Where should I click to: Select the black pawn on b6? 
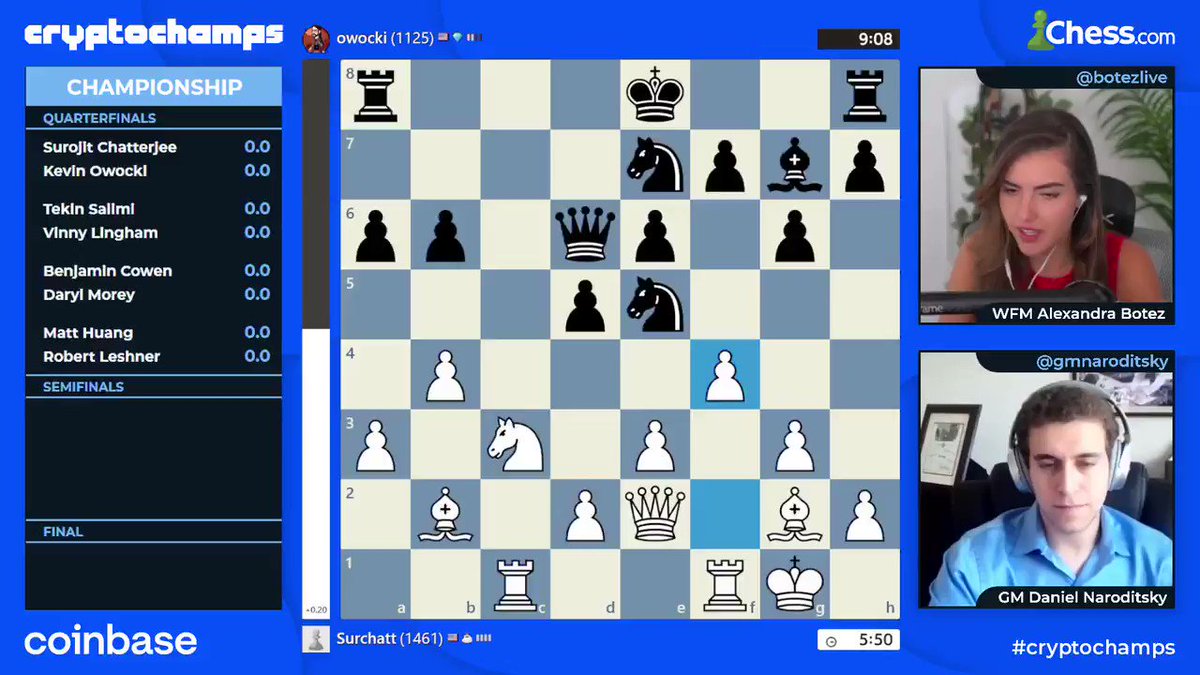(445, 235)
